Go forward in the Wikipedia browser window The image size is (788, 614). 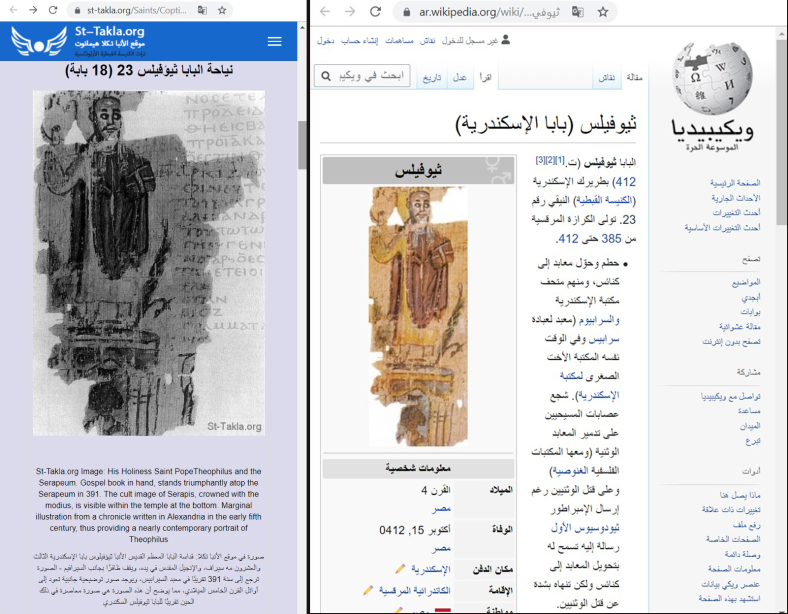[x=350, y=12]
